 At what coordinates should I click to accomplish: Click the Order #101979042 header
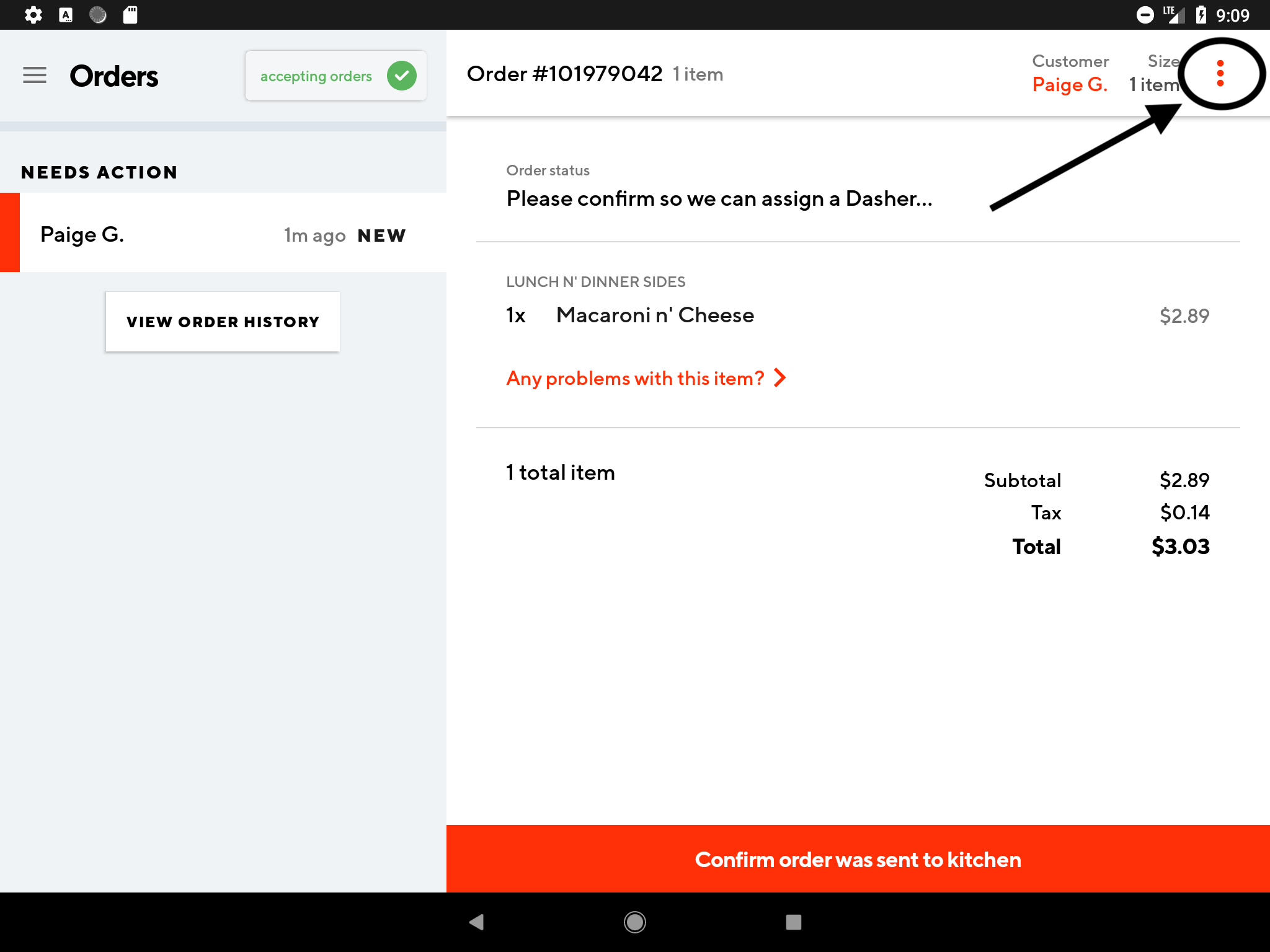564,74
